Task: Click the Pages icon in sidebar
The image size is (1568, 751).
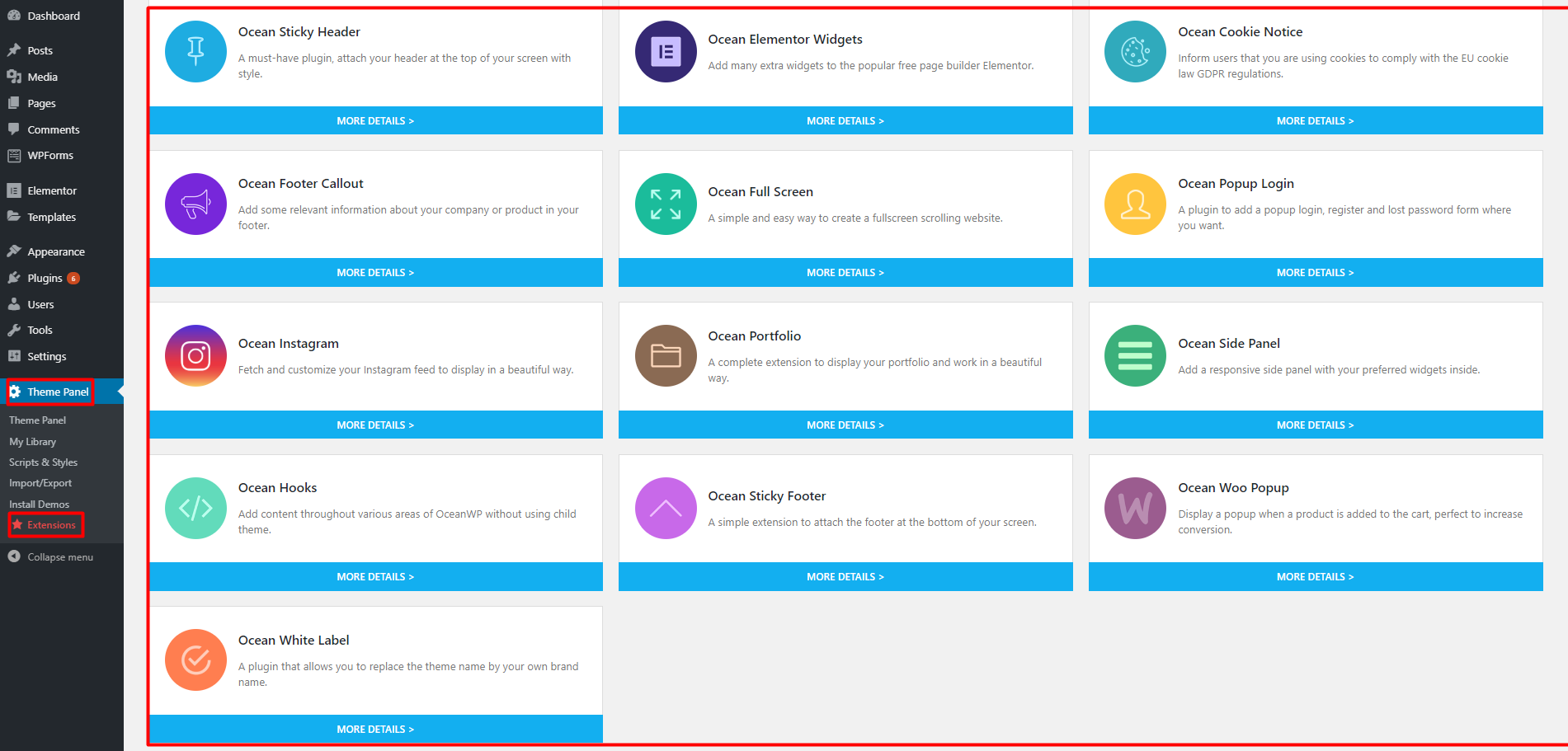Action: point(14,103)
